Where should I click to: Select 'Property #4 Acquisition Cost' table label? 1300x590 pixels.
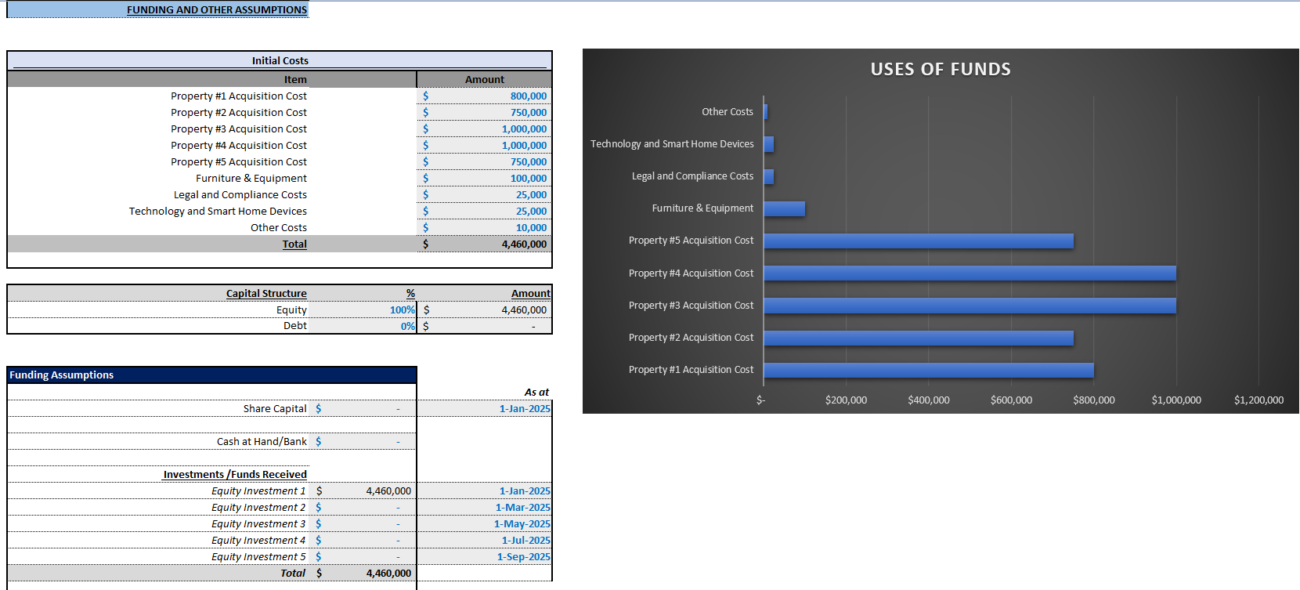click(238, 145)
